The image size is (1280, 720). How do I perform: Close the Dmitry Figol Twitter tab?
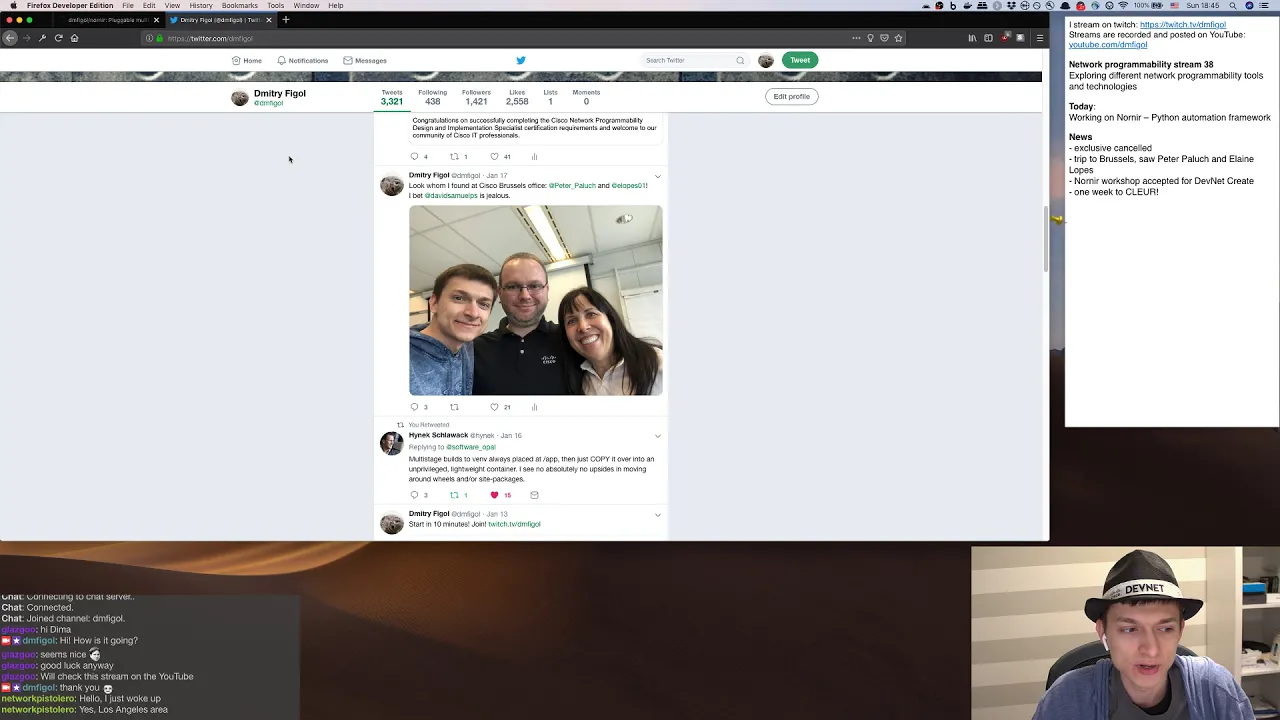(268, 20)
